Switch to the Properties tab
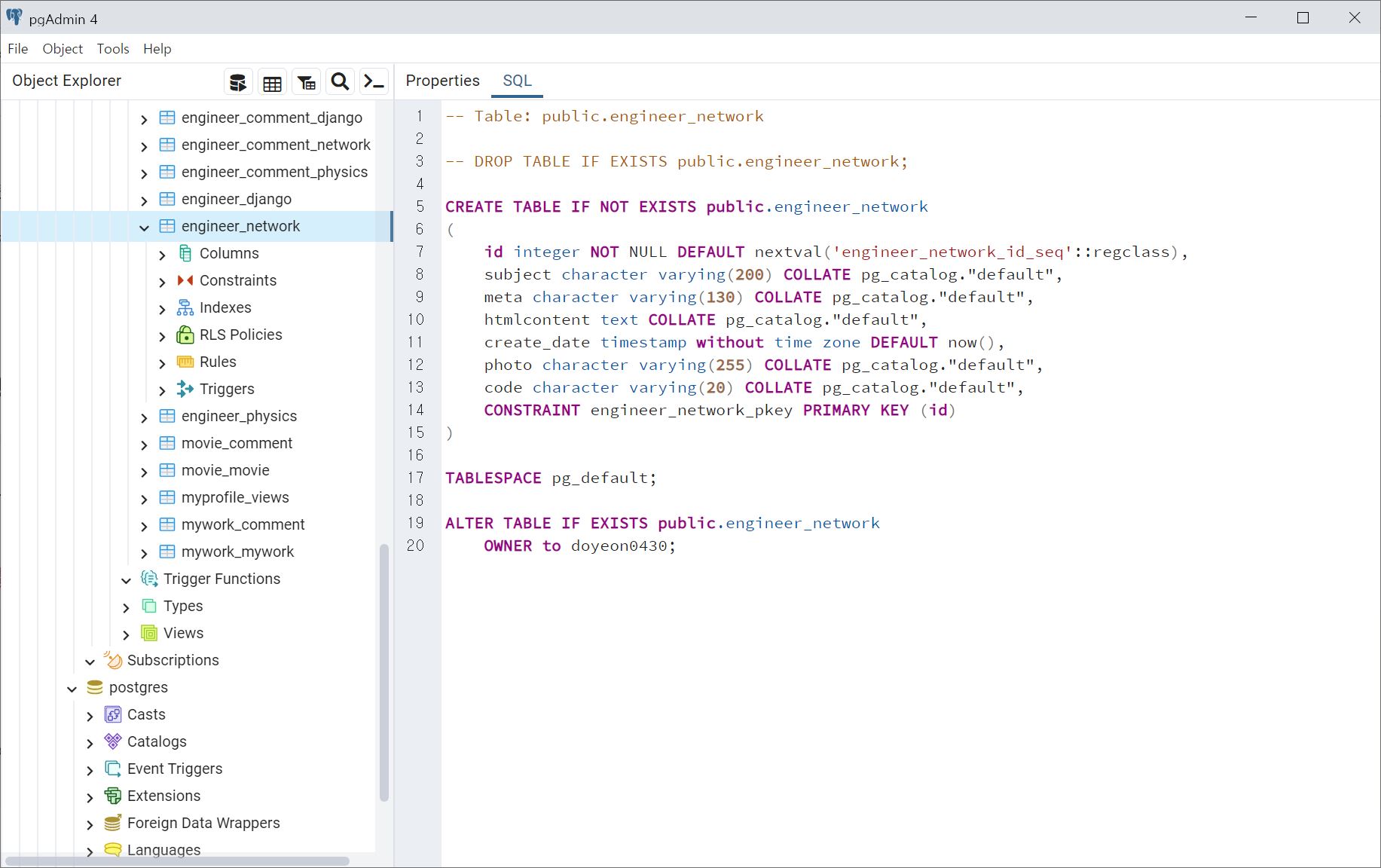 (x=442, y=81)
